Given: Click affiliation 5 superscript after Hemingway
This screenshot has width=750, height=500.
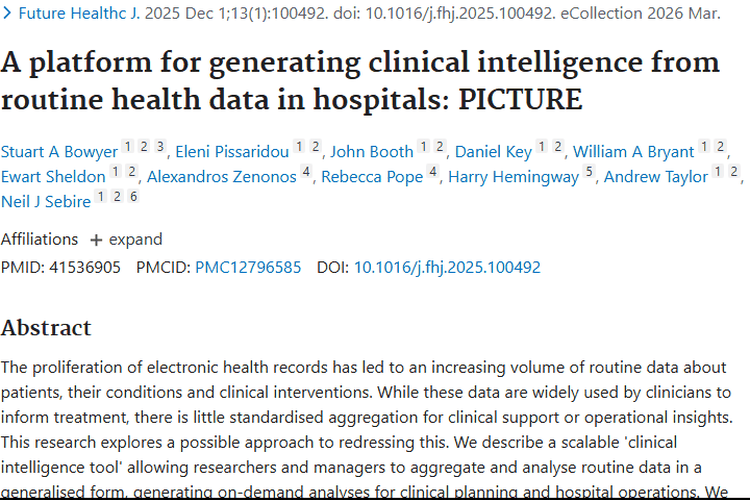Looking at the screenshot, I should tap(590, 174).
